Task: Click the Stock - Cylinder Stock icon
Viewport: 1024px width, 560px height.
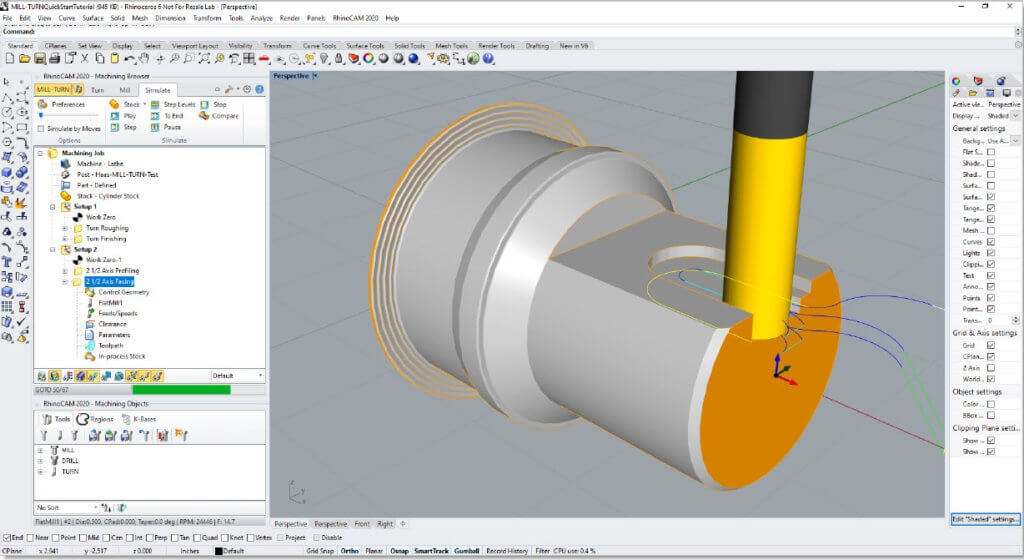Action: (67, 196)
